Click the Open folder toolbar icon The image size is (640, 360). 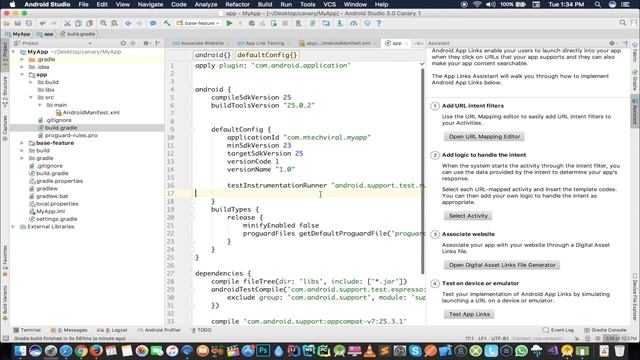[7, 23]
